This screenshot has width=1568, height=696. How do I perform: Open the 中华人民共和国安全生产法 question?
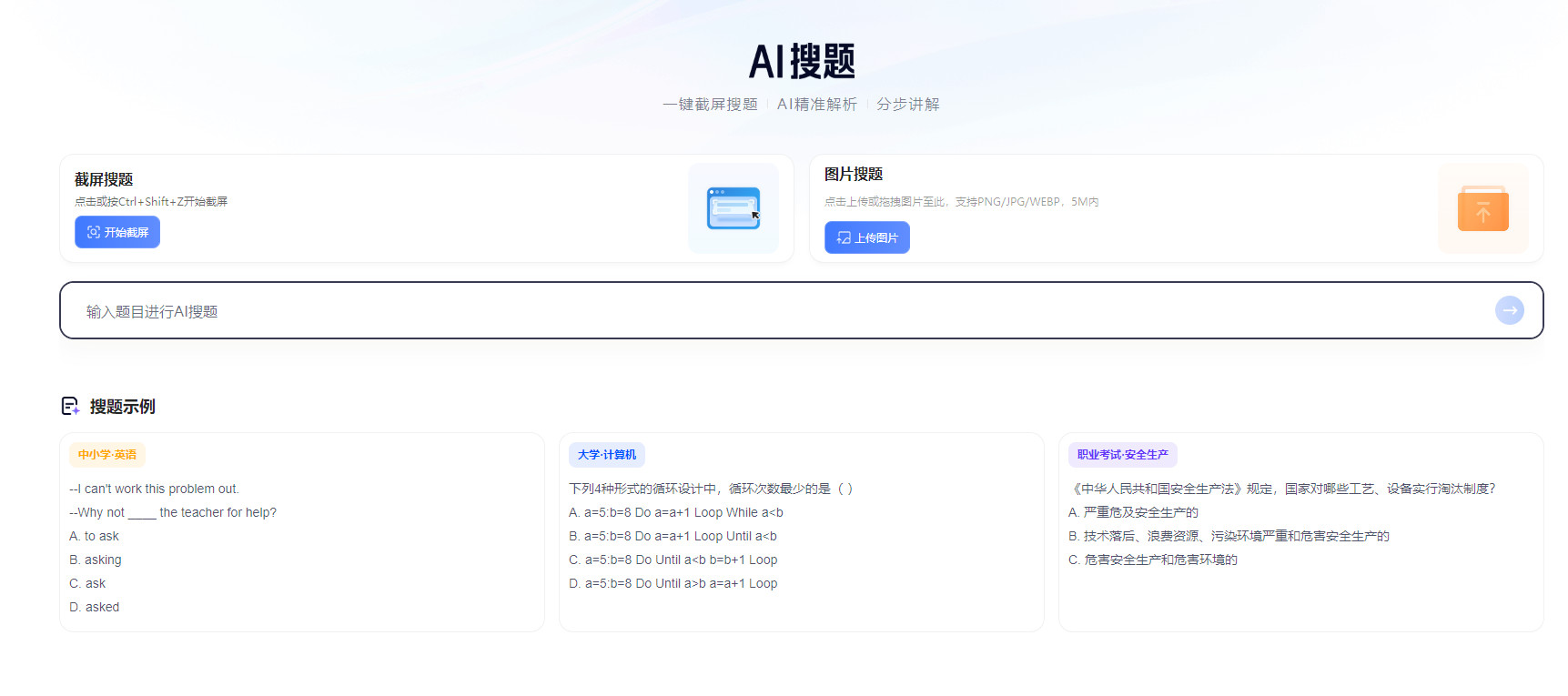[1281, 489]
